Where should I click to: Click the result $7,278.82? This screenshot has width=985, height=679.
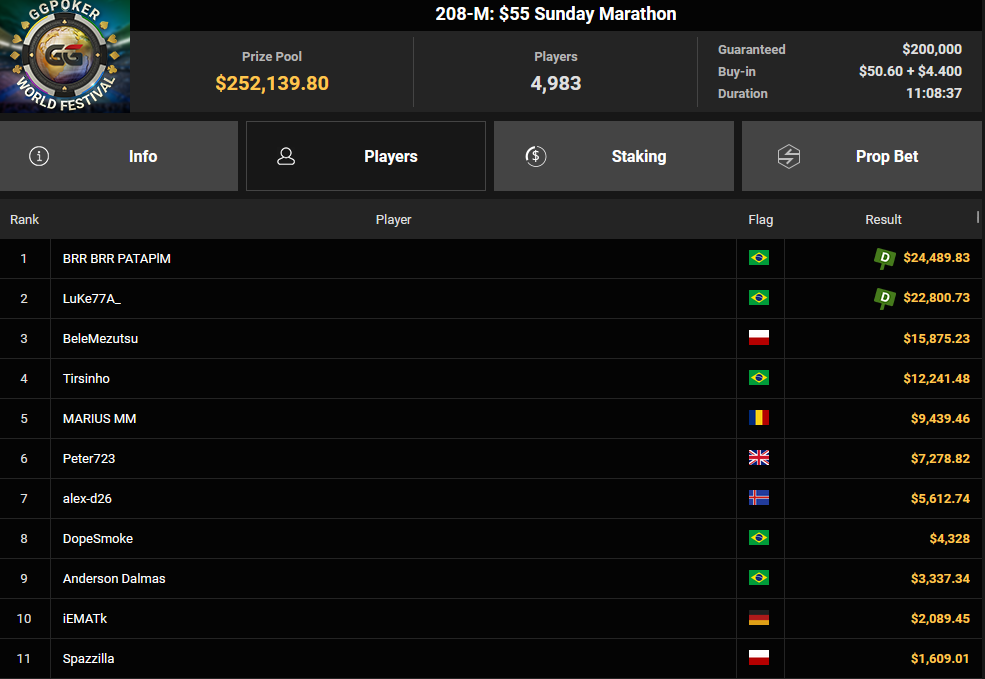pos(940,459)
